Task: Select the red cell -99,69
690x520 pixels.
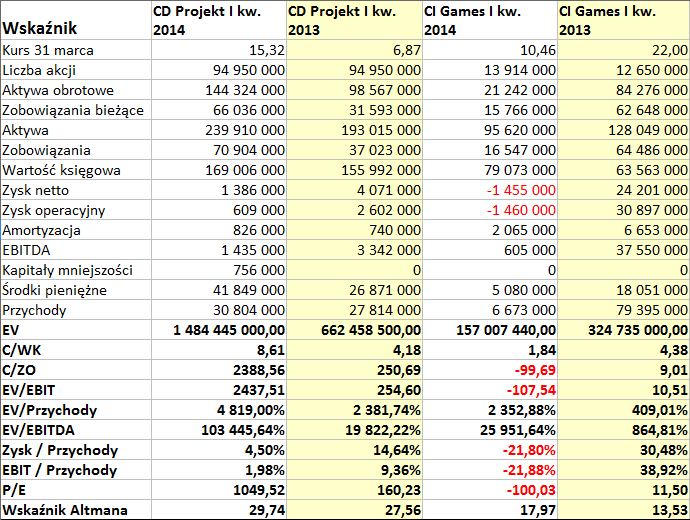Action: pos(490,370)
